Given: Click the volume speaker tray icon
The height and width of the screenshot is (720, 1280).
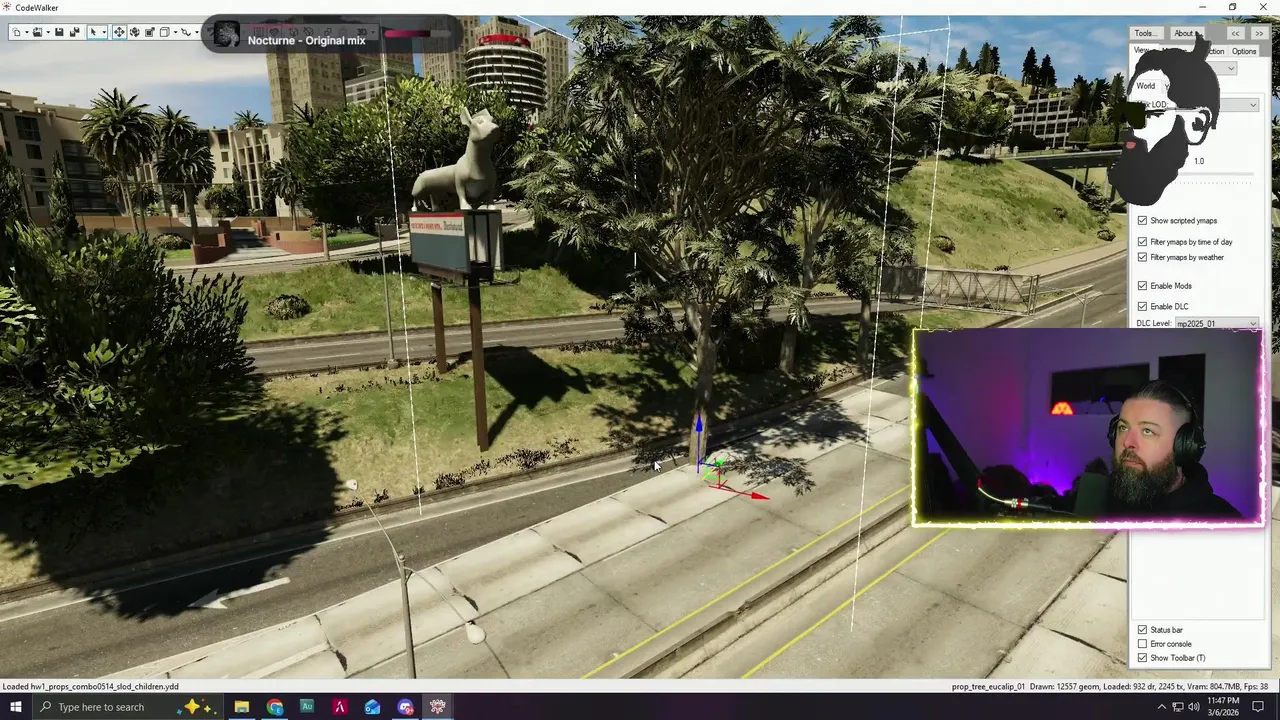Looking at the screenshot, I should click(x=1194, y=707).
